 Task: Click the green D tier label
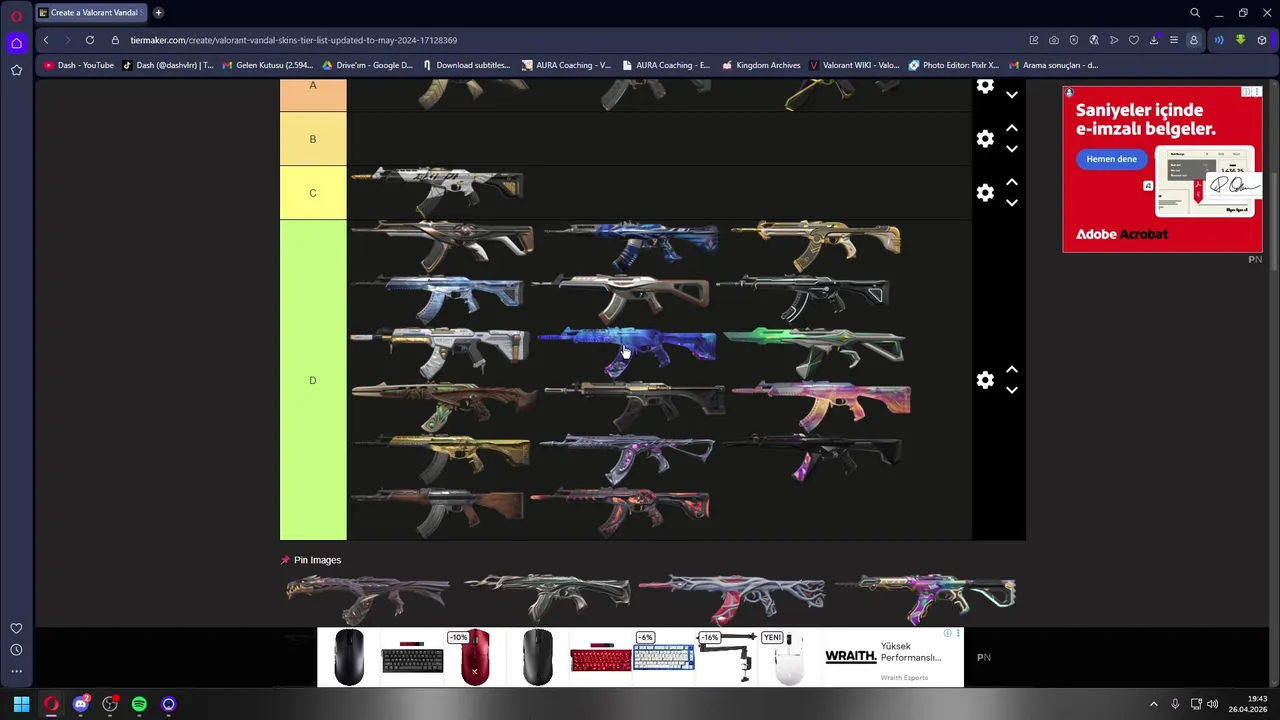point(313,380)
